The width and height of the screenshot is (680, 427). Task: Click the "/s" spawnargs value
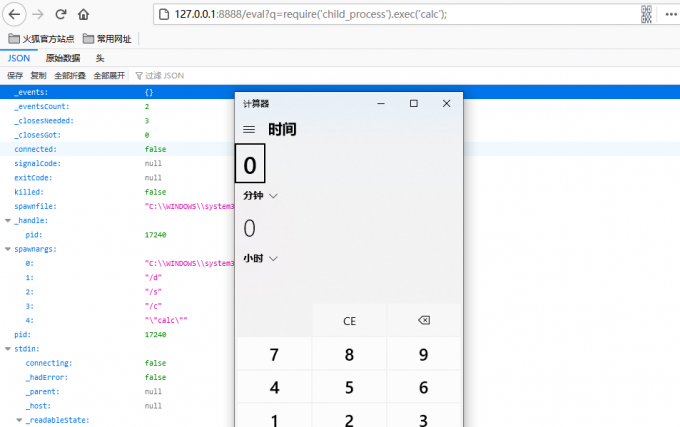[x=153, y=292]
